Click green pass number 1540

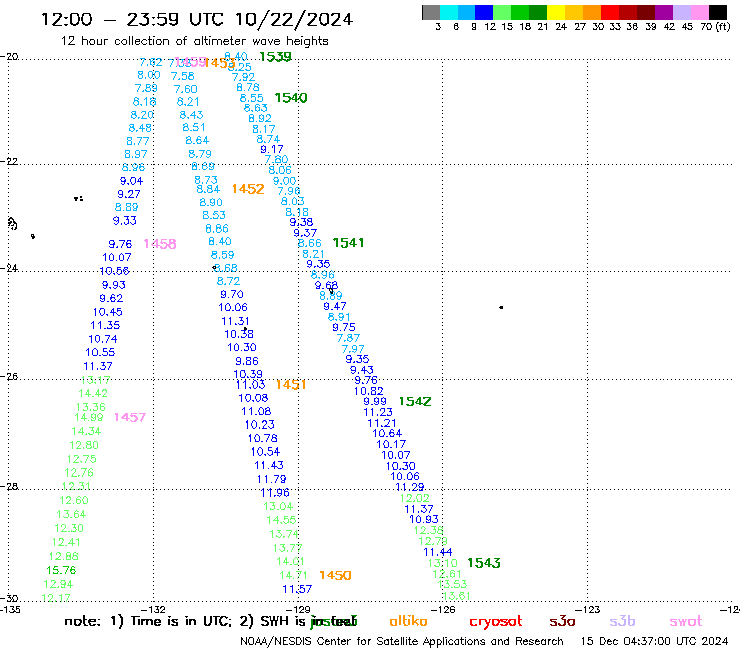pyautogui.click(x=291, y=98)
